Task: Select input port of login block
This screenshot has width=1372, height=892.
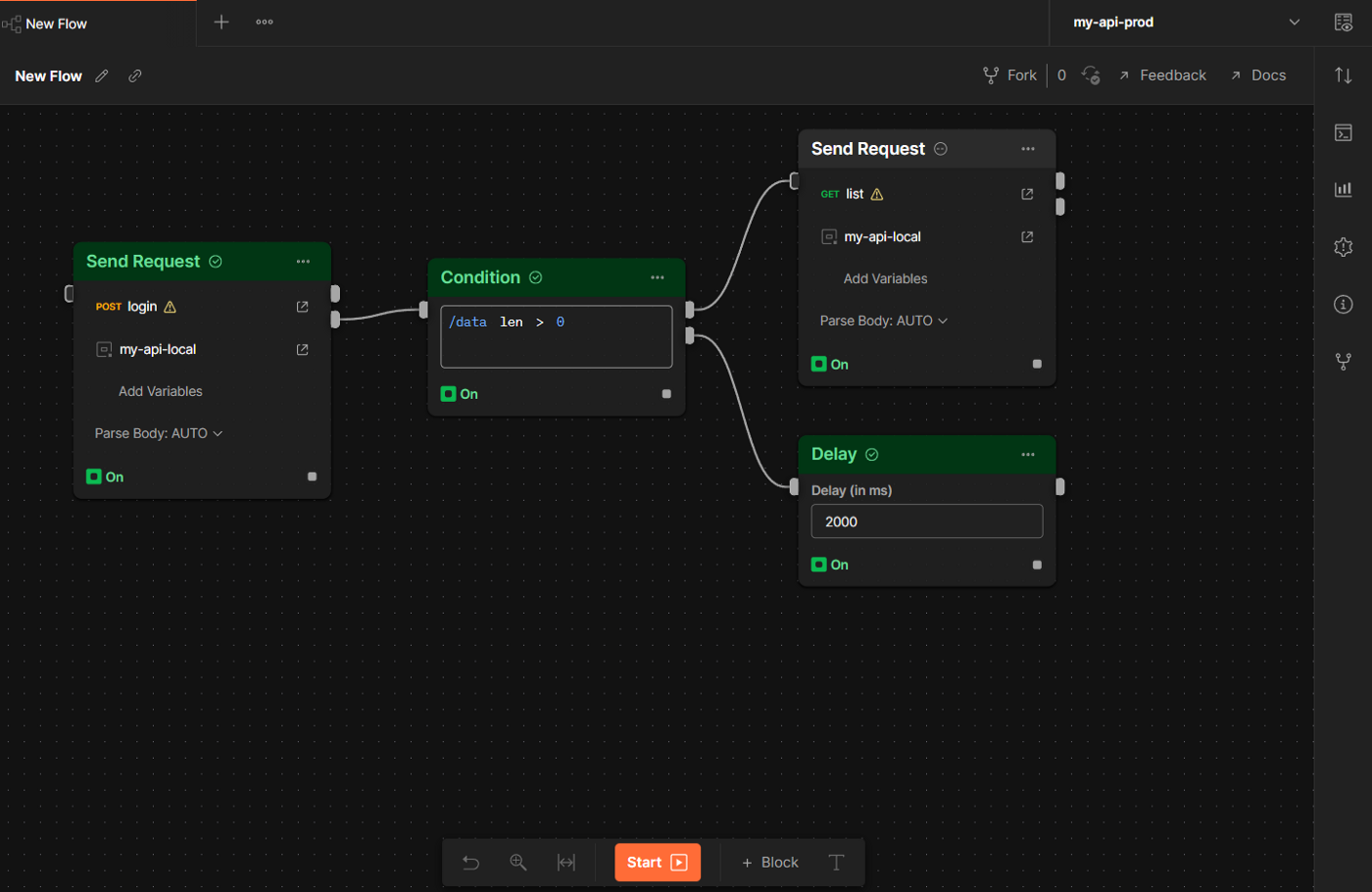Action: (69, 293)
